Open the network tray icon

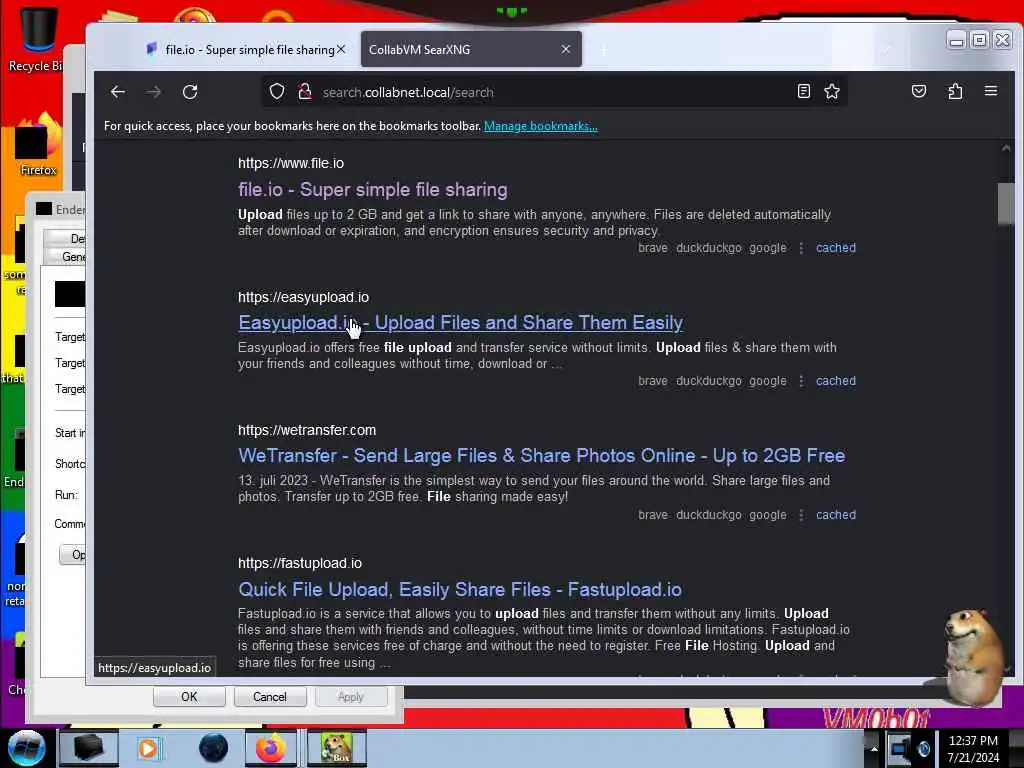pos(899,748)
